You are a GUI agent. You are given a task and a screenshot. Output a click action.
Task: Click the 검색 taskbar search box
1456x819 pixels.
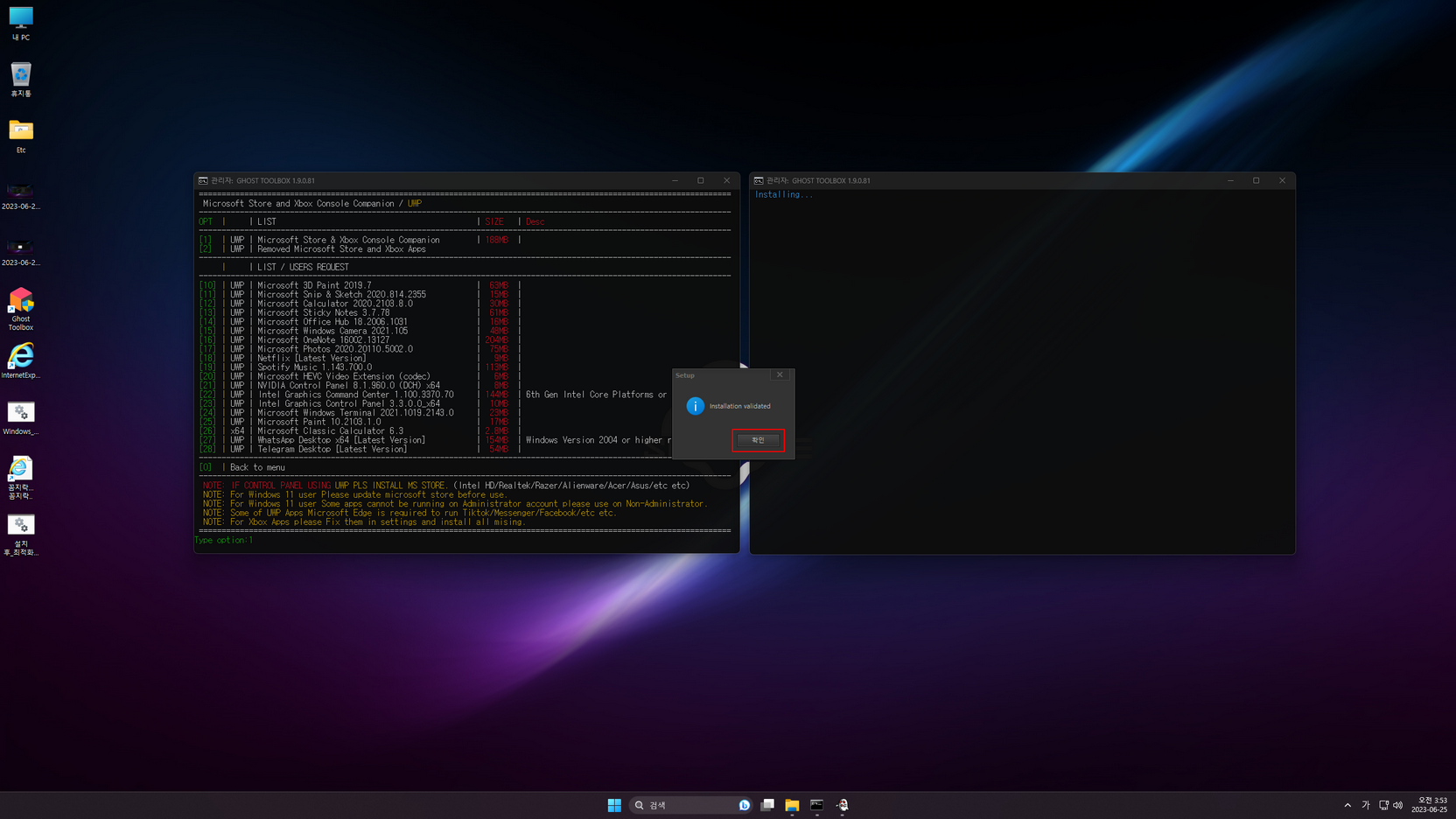pyautogui.click(x=690, y=805)
